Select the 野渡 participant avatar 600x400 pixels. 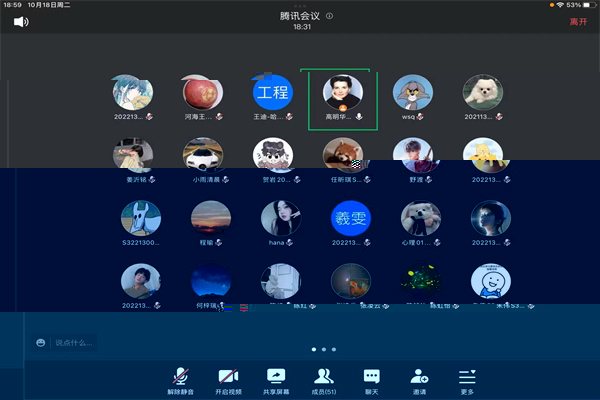click(415, 155)
